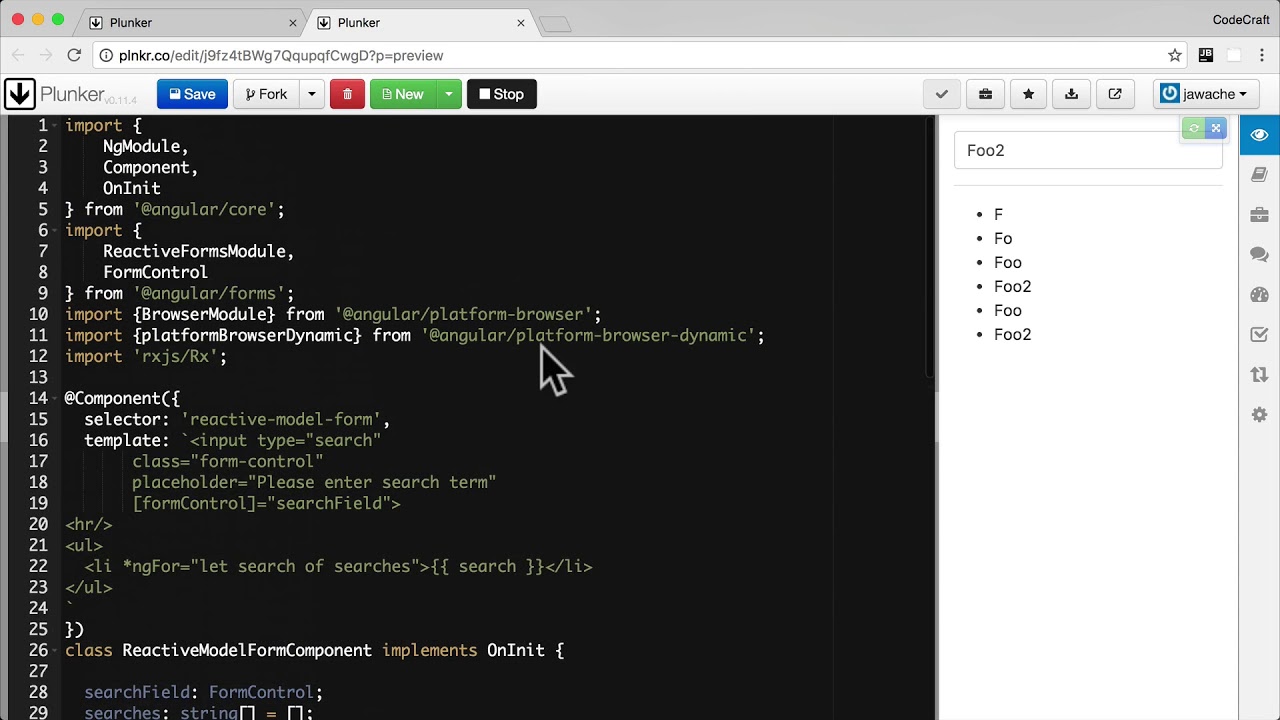This screenshot has width=1280, height=720.
Task: Click the JB browser extension icon
Action: 1206,56
